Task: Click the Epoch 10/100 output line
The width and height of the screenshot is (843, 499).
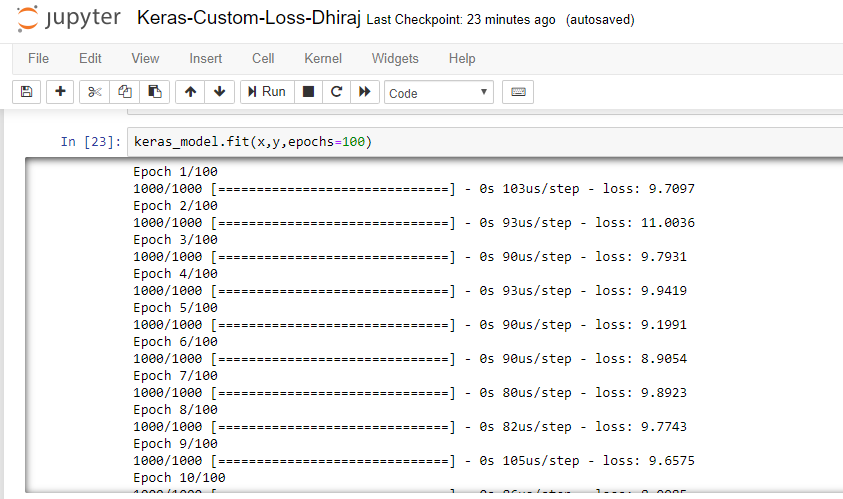Action: (x=179, y=477)
